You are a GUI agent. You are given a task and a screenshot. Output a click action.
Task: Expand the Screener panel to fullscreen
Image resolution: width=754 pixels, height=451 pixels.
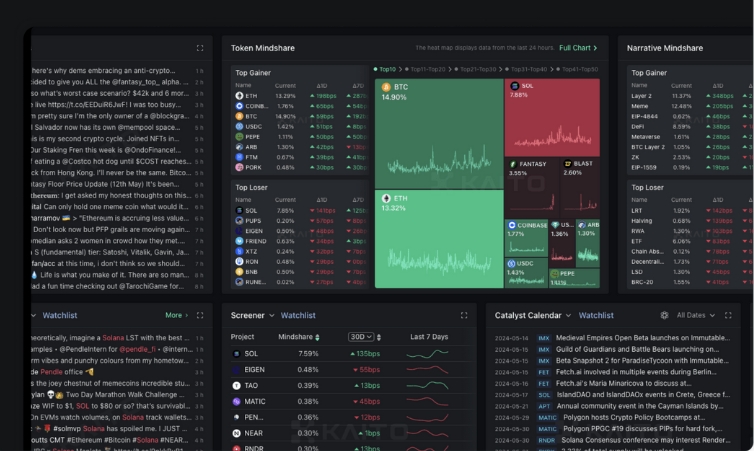[x=464, y=315]
